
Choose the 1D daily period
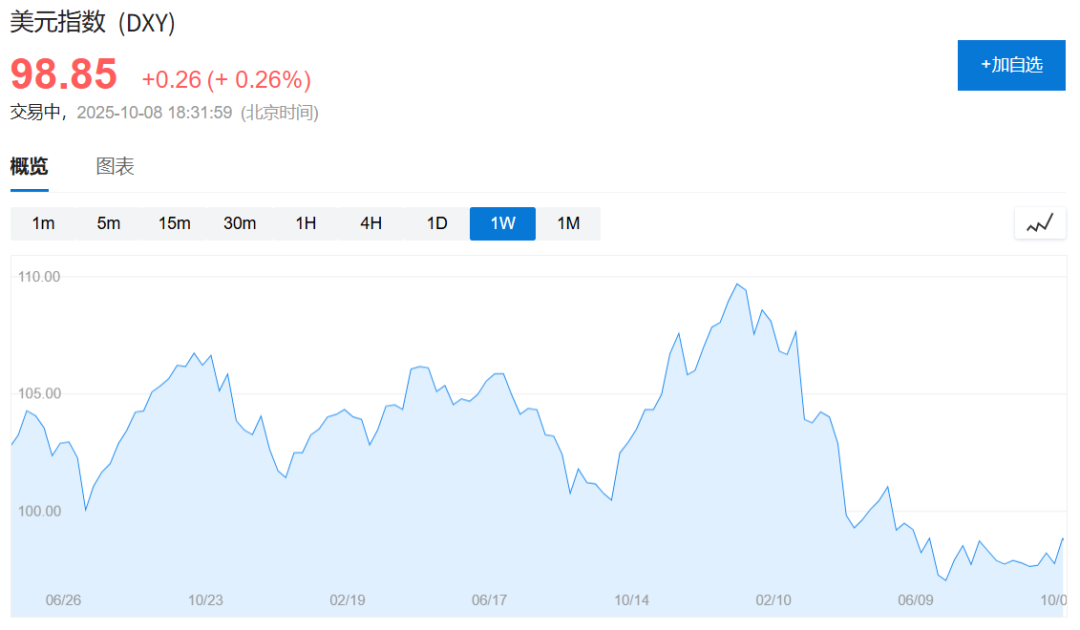coord(437,224)
